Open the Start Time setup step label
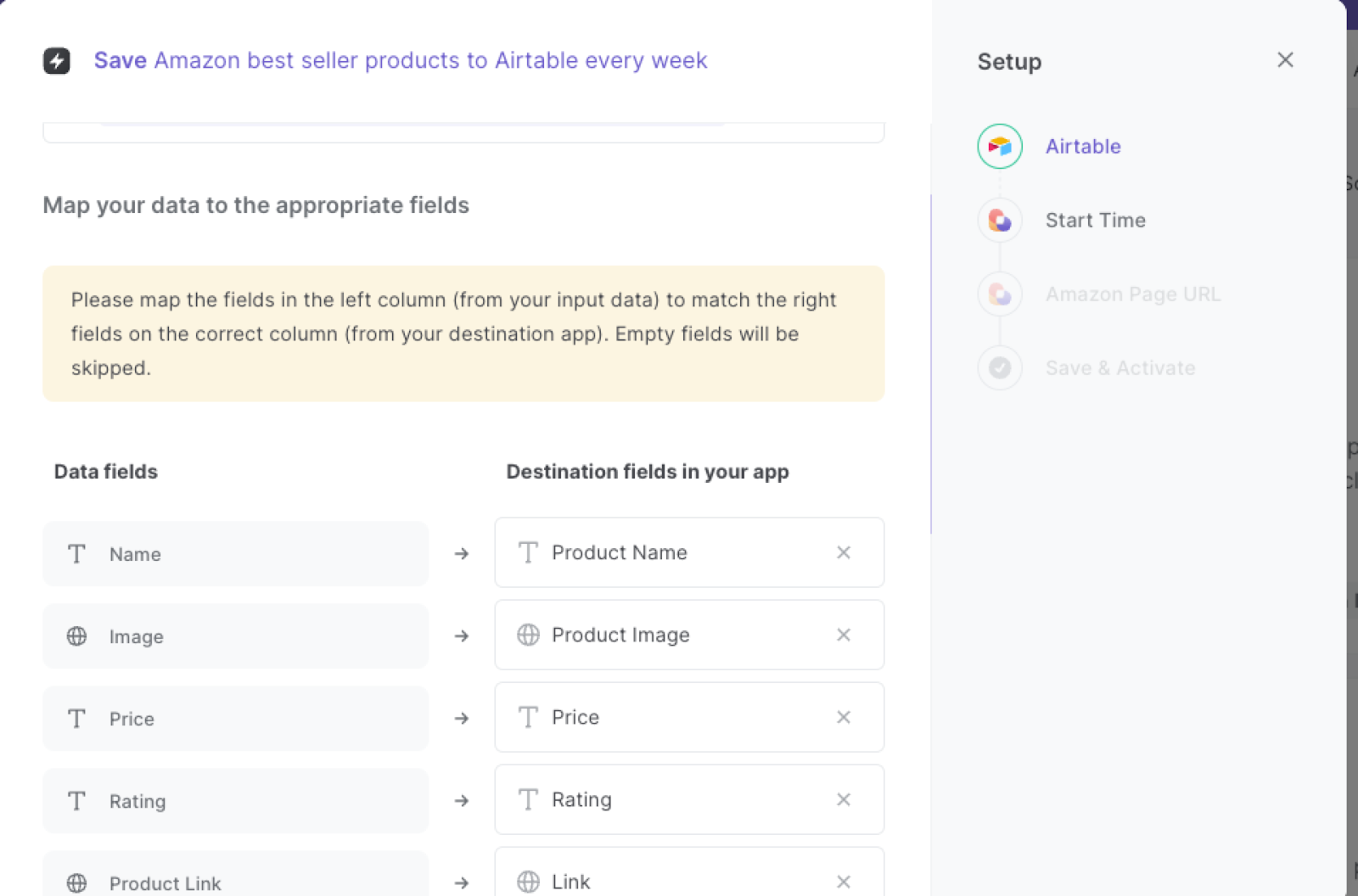1358x896 pixels. 1095,221
